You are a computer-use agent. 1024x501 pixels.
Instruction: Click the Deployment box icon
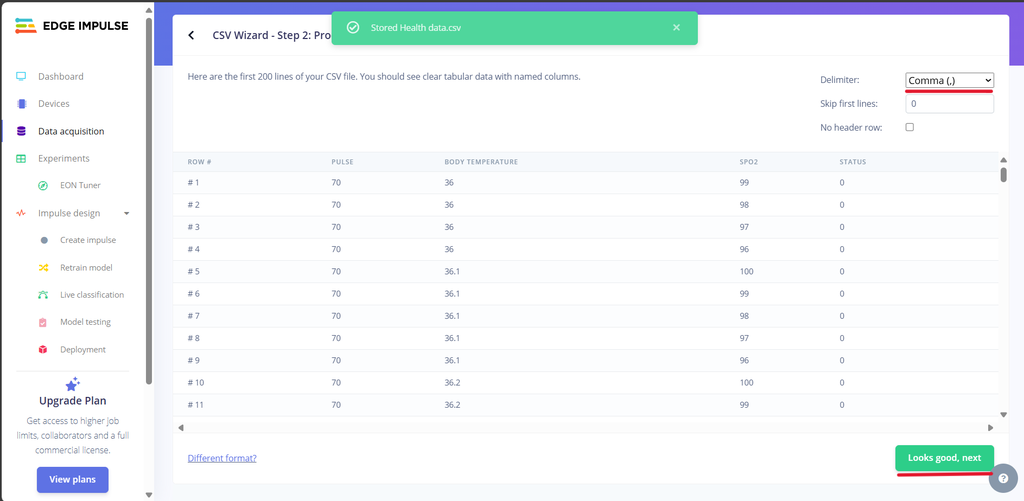pos(43,349)
